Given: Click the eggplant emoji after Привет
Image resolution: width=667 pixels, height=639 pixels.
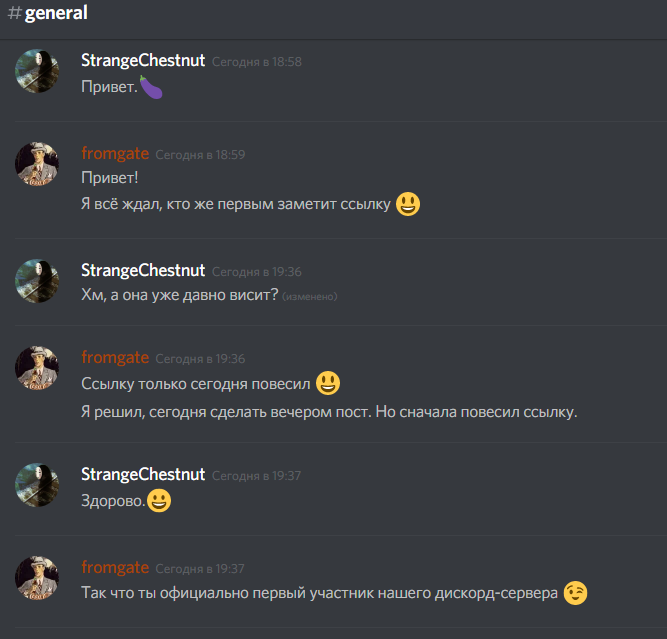Looking at the screenshot, I should tap(151, 87).
